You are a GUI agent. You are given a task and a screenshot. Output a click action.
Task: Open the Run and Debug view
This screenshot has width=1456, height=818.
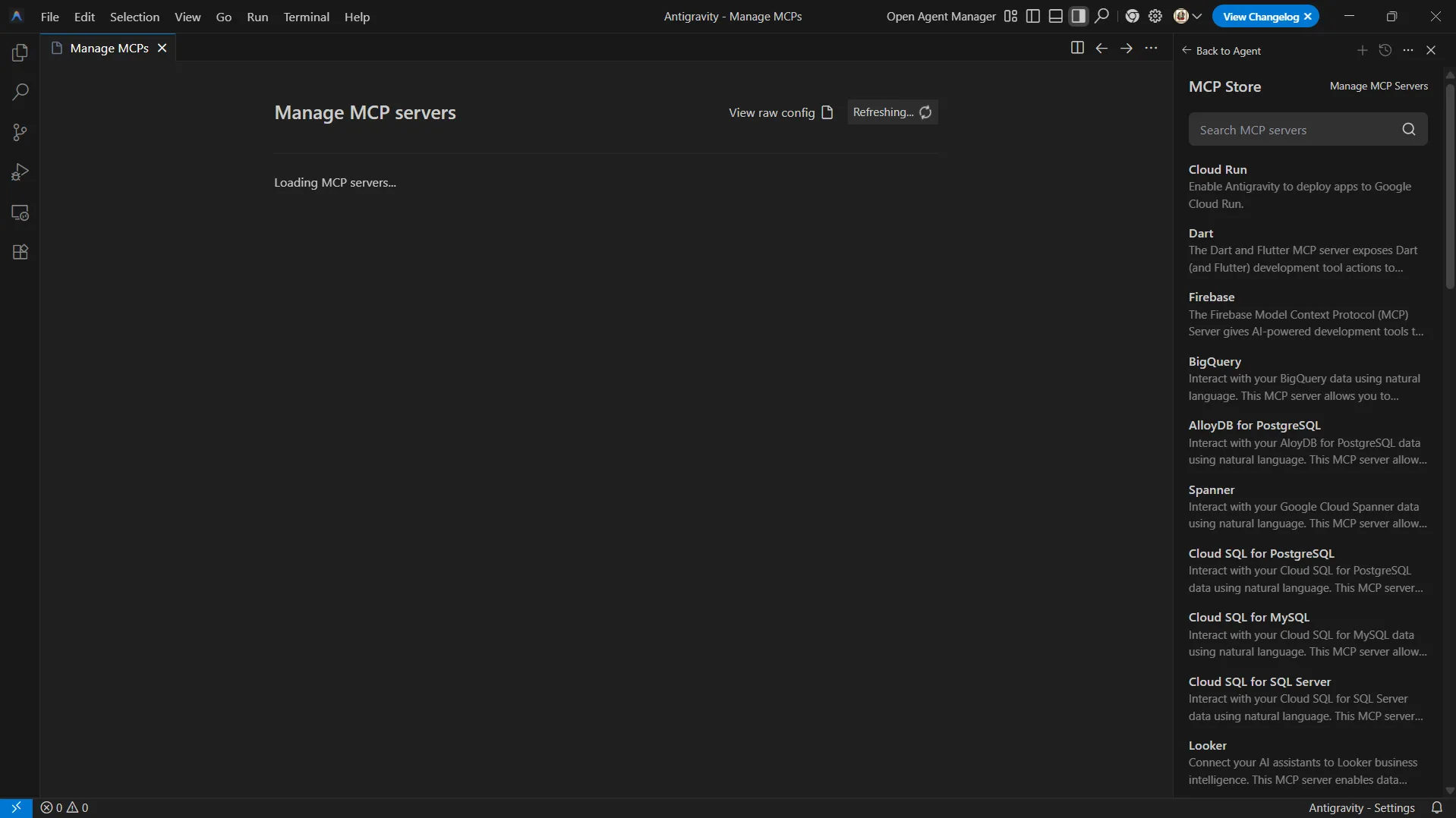[x=20, y=173]
